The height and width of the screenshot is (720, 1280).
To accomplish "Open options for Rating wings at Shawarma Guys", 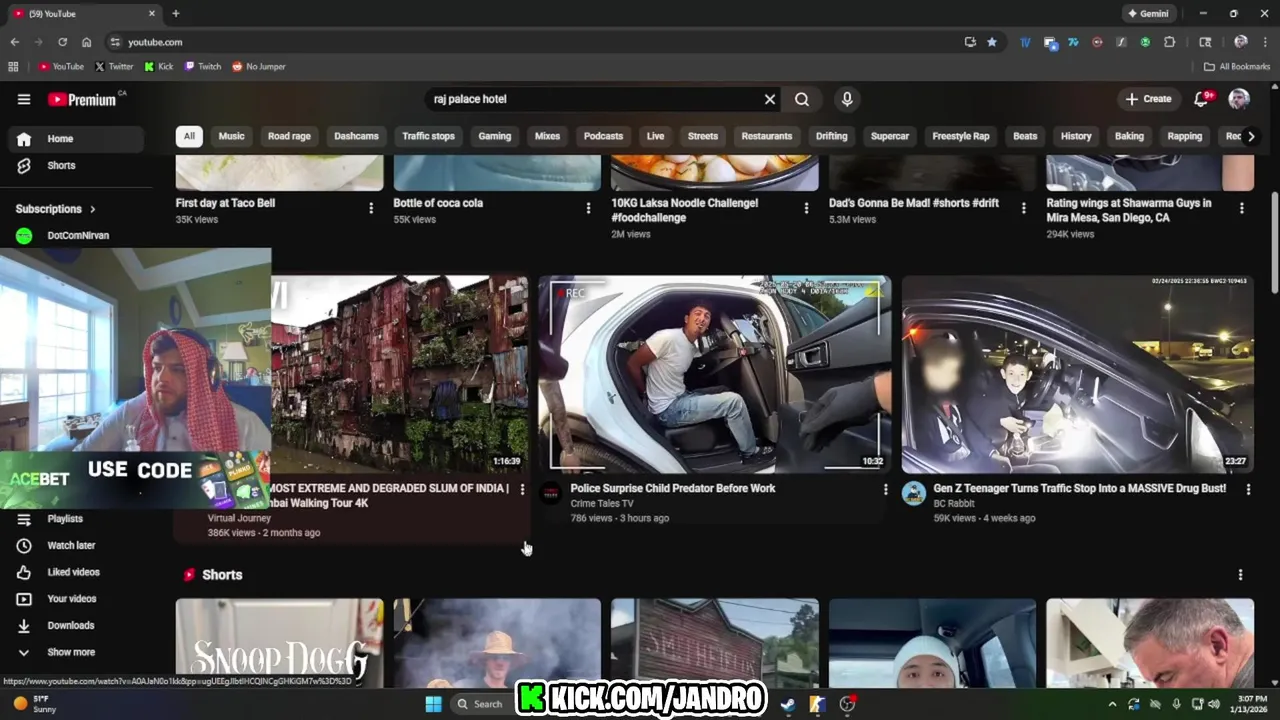I will (1241, 208).
